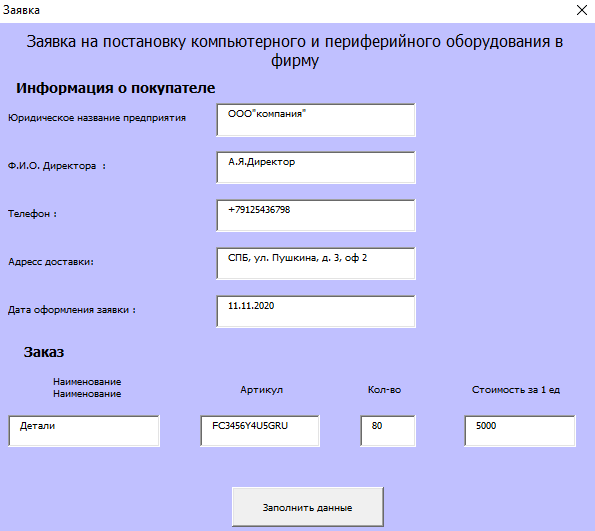Click the 'Заказ' section heading
The height and width of the screenshot is (531, 595).
(x=44, y=352)
